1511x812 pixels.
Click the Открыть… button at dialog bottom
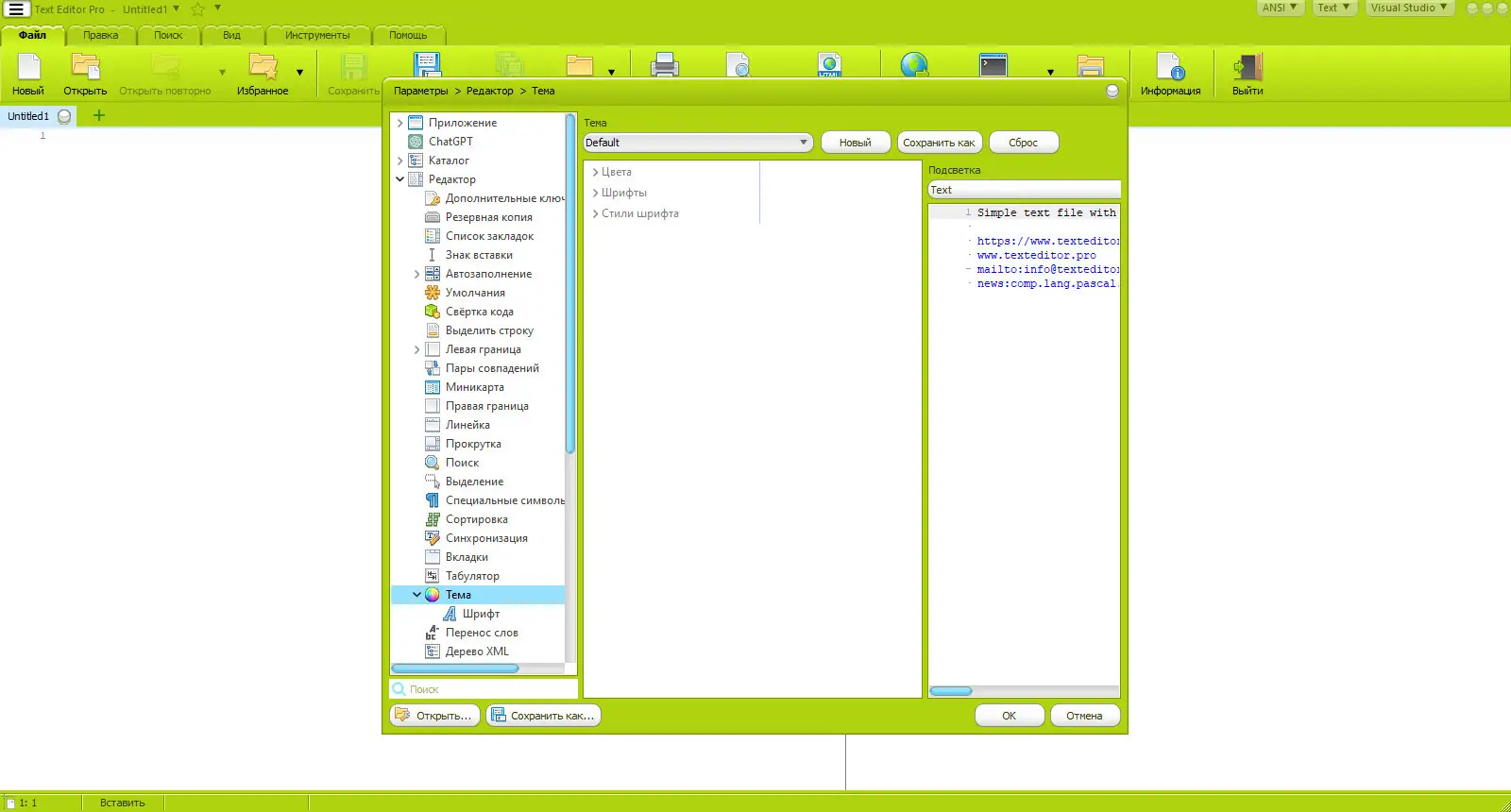point(434,716)
